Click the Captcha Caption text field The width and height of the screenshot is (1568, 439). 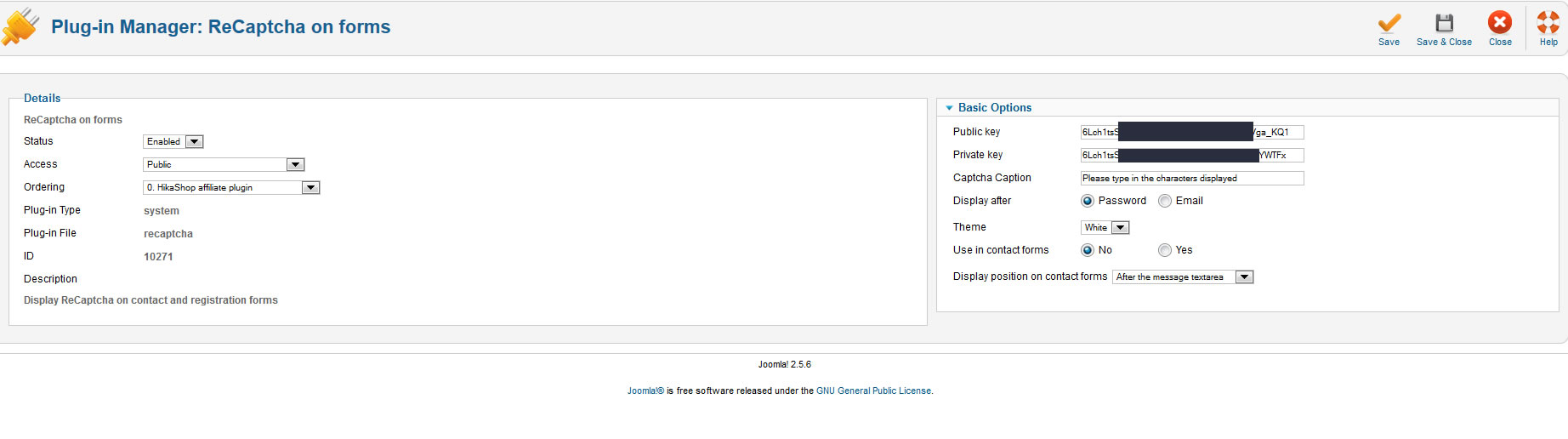pos(1191,179)
